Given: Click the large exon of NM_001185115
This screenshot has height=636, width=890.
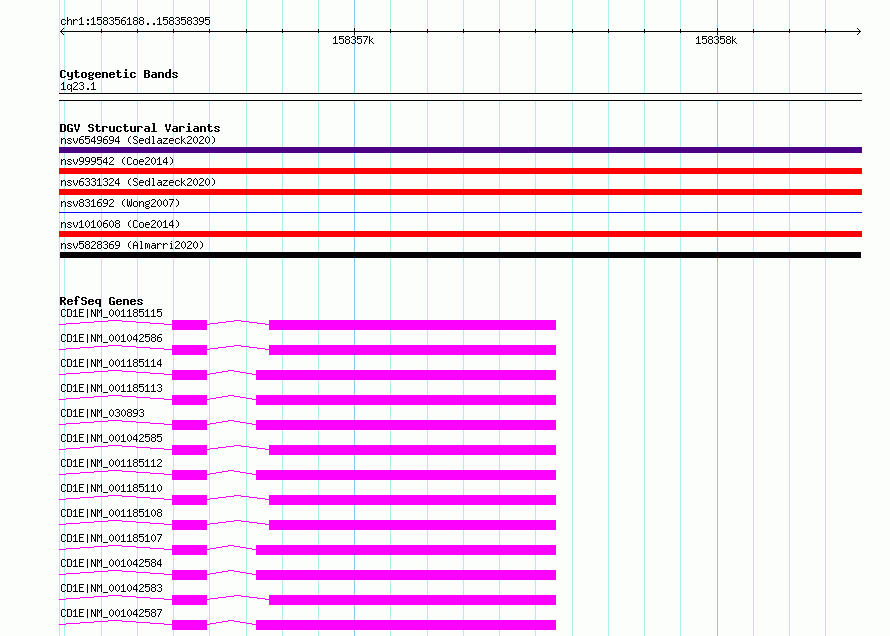Looking at the screenshot, I should [412, 325].
